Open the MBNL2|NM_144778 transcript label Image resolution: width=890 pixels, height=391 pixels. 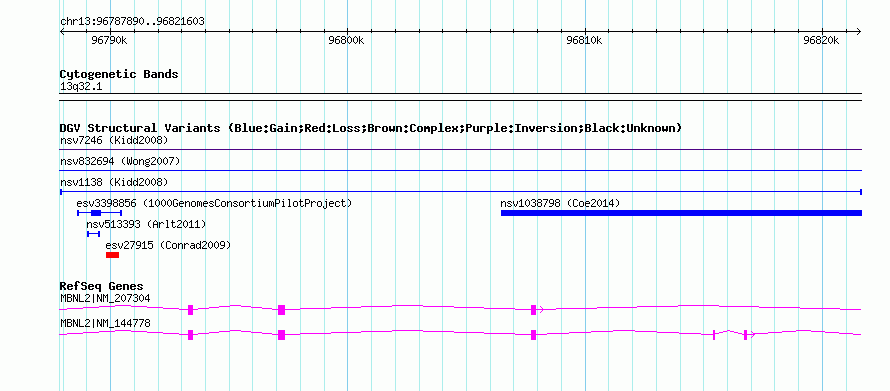(x=105, y=323)
